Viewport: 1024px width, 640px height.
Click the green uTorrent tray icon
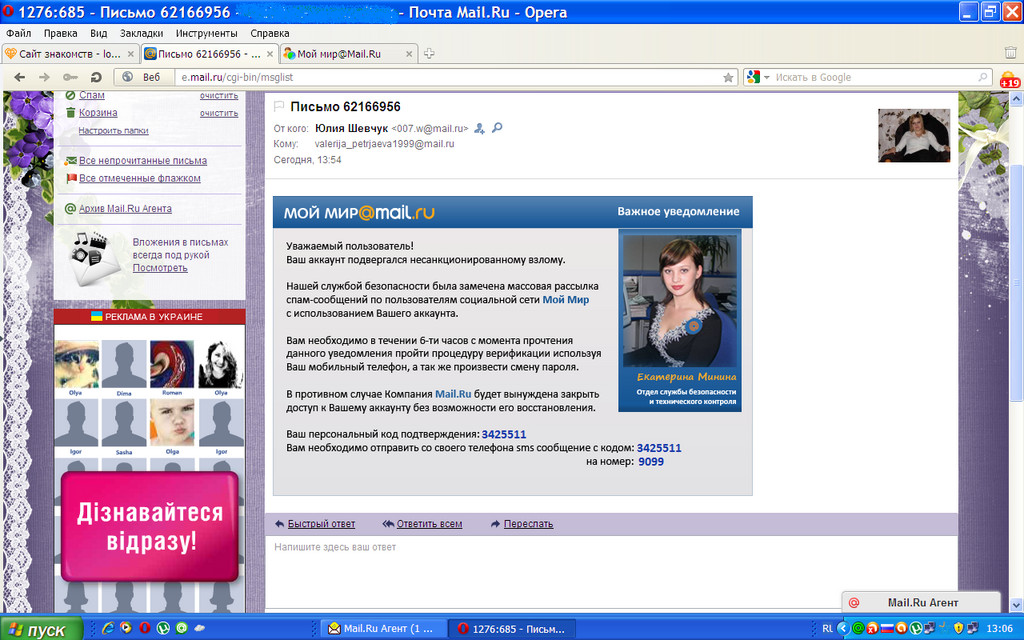click(x=916, y=628)
